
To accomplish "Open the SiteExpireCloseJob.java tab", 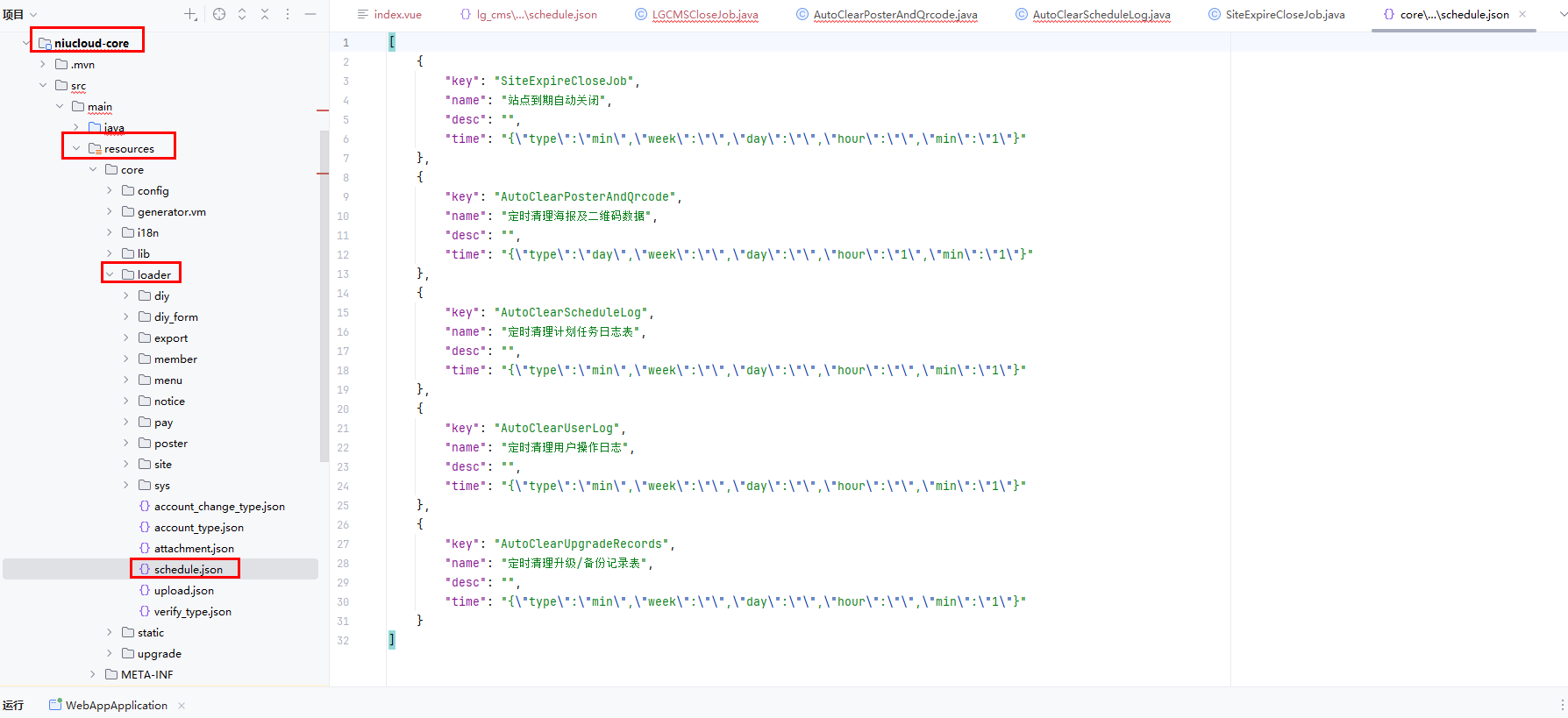I will pyautogui.click(x=1284, y=15).
